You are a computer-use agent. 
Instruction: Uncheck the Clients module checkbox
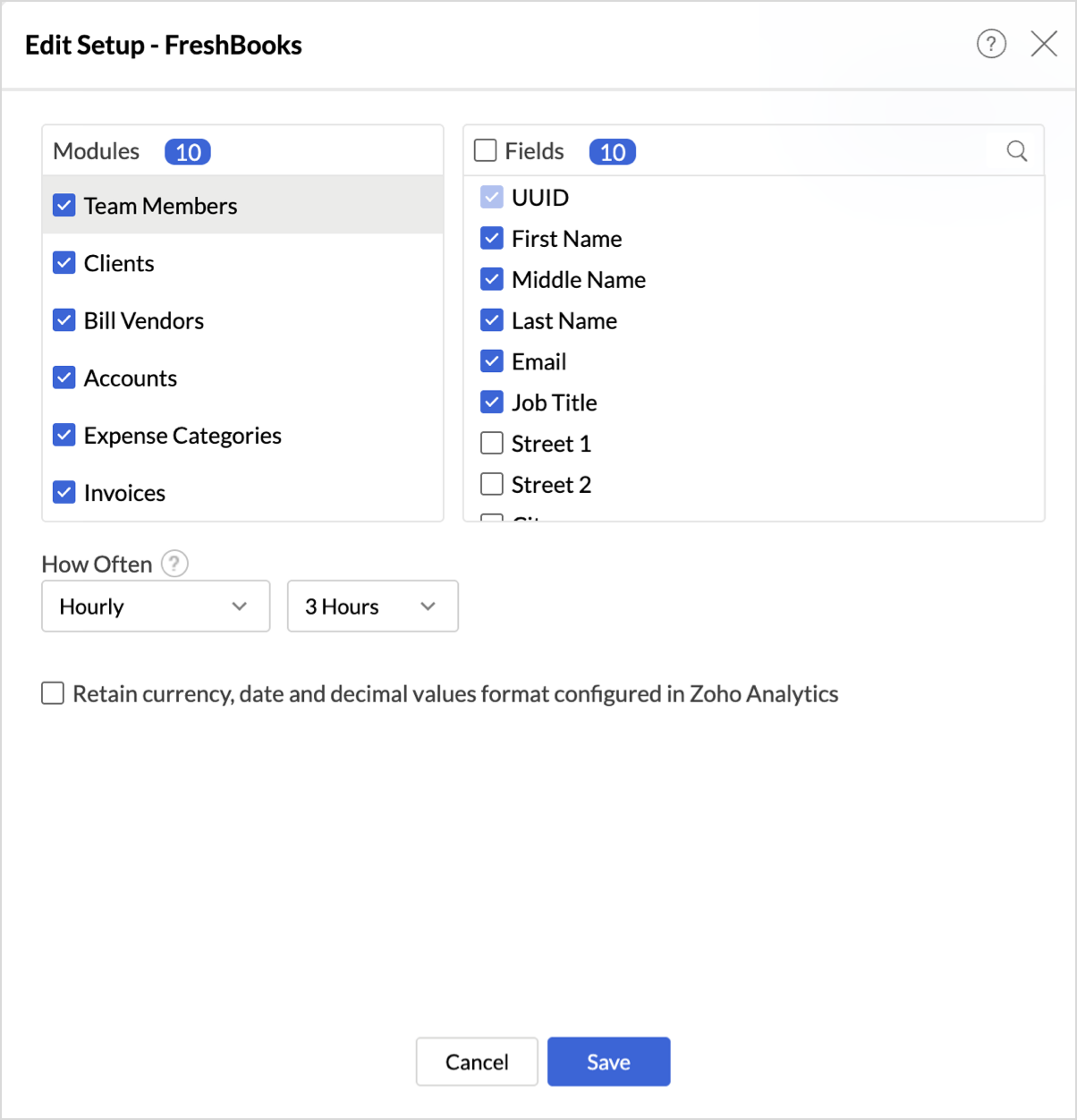(x=64, y=263)
